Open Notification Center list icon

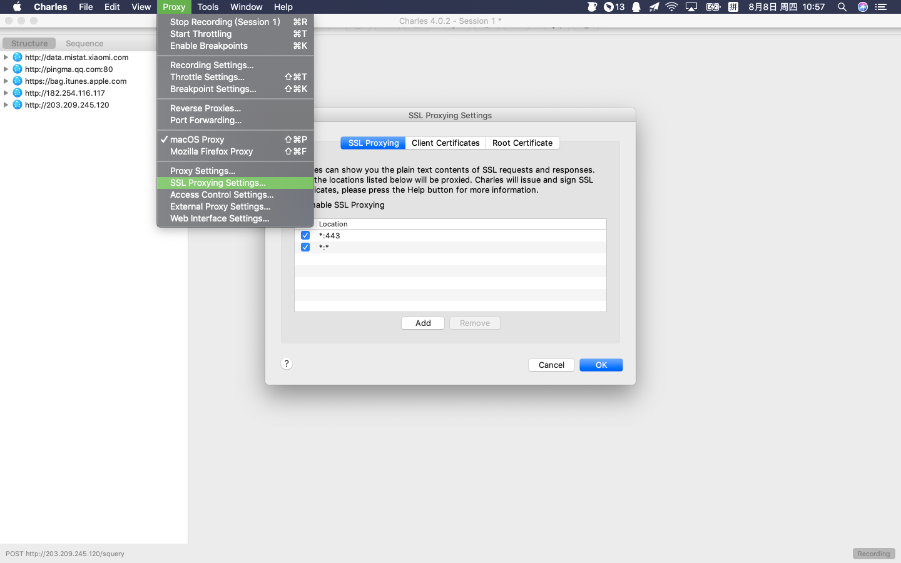(881, 7)
